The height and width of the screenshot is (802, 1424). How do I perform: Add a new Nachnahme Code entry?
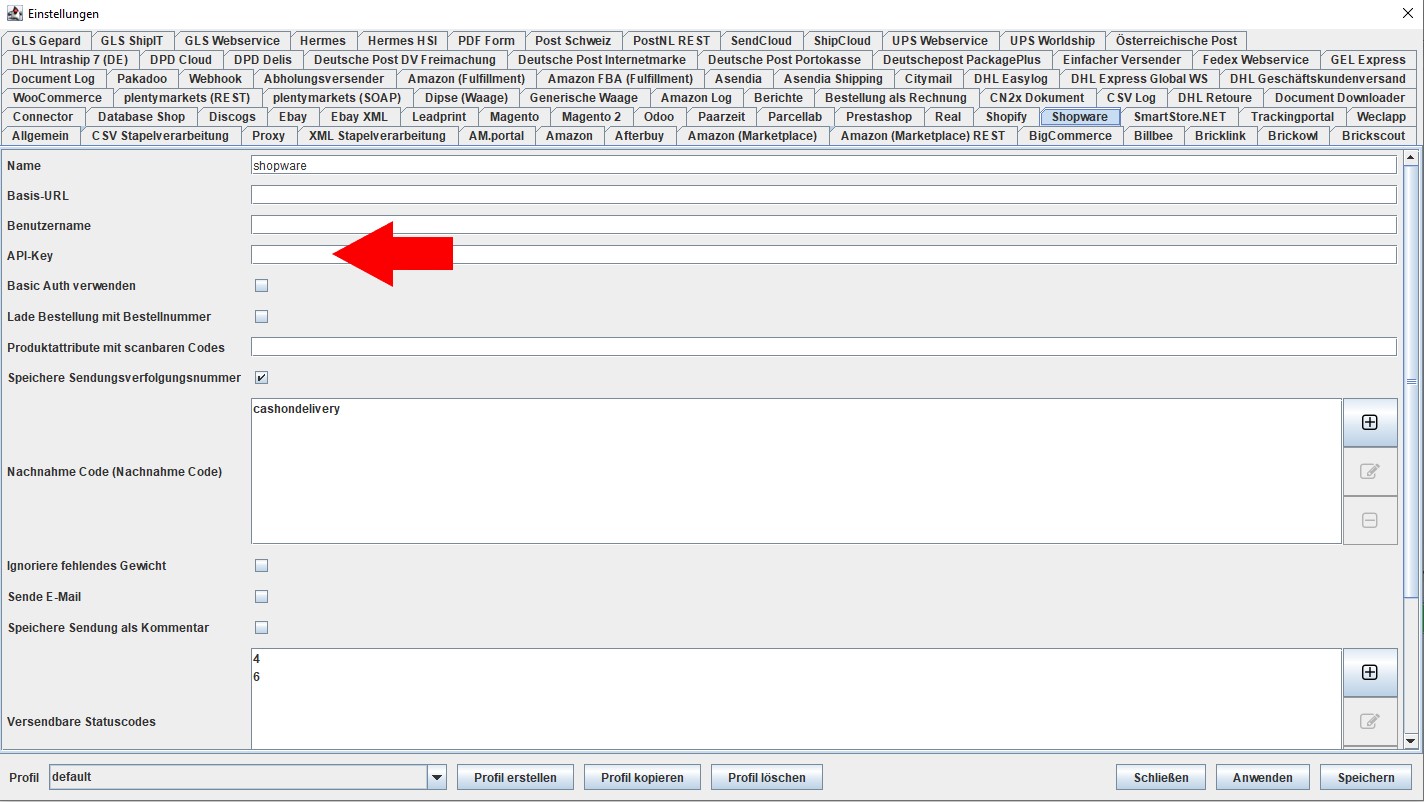(x=1370, y=422)
